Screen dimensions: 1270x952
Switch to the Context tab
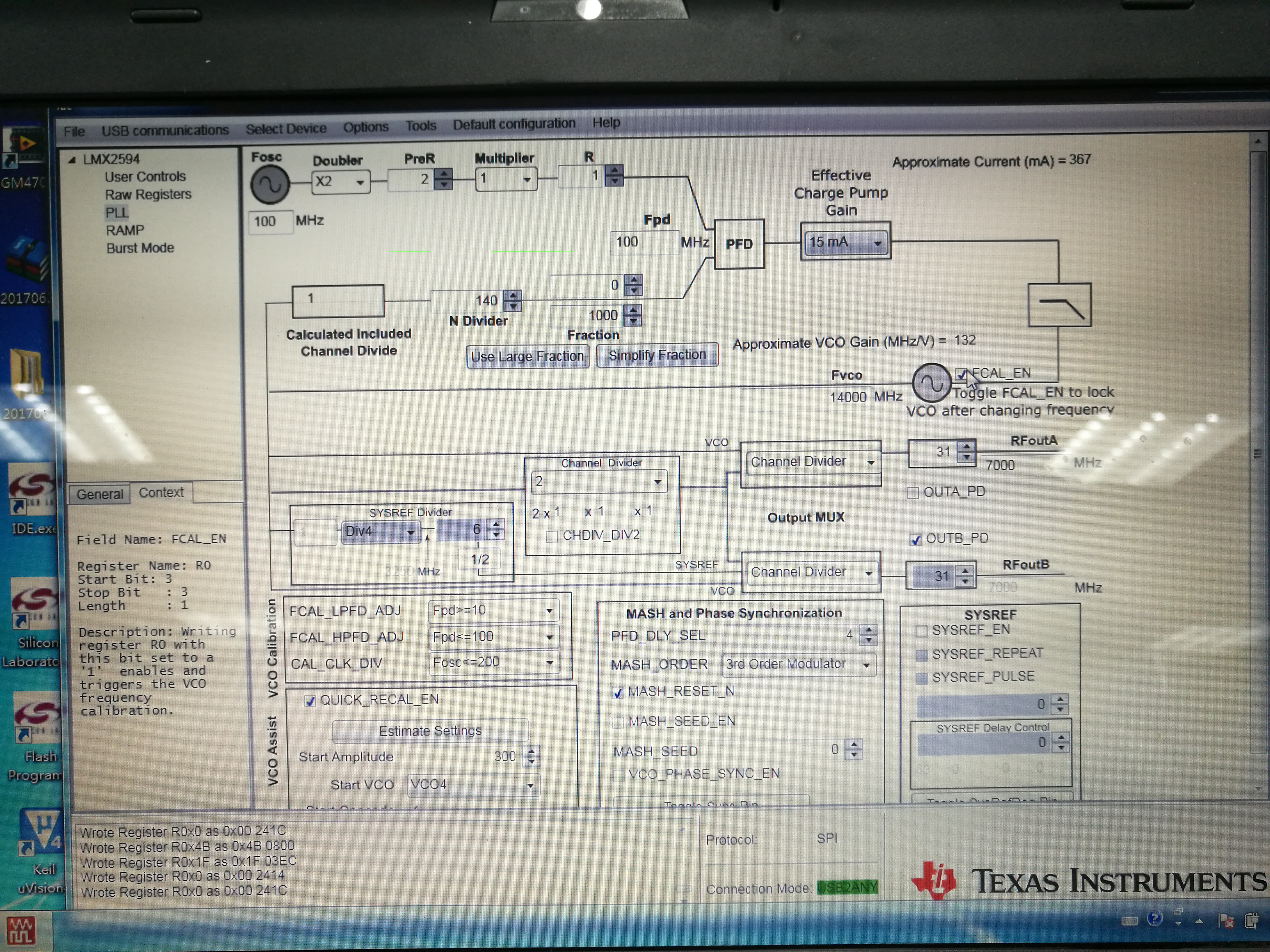161,493
